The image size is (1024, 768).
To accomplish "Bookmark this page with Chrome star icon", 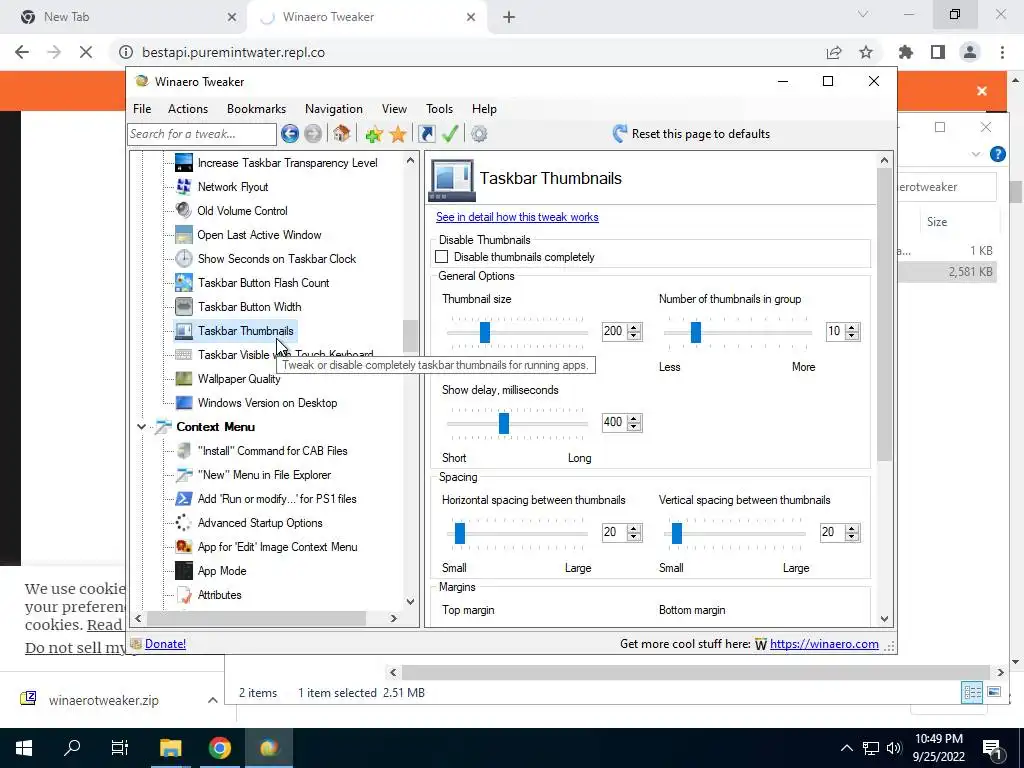I will [866, 52].
